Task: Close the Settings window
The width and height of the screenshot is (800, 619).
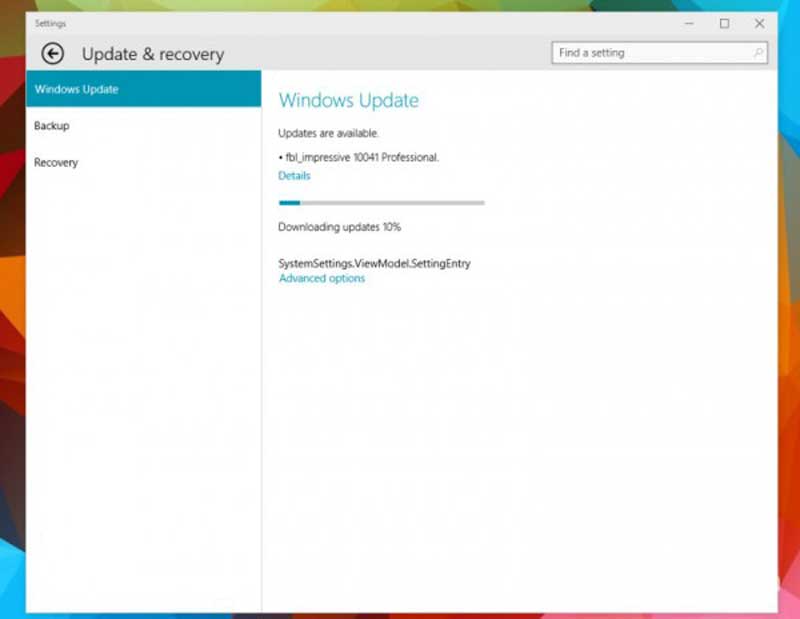Action: (759, 23)
